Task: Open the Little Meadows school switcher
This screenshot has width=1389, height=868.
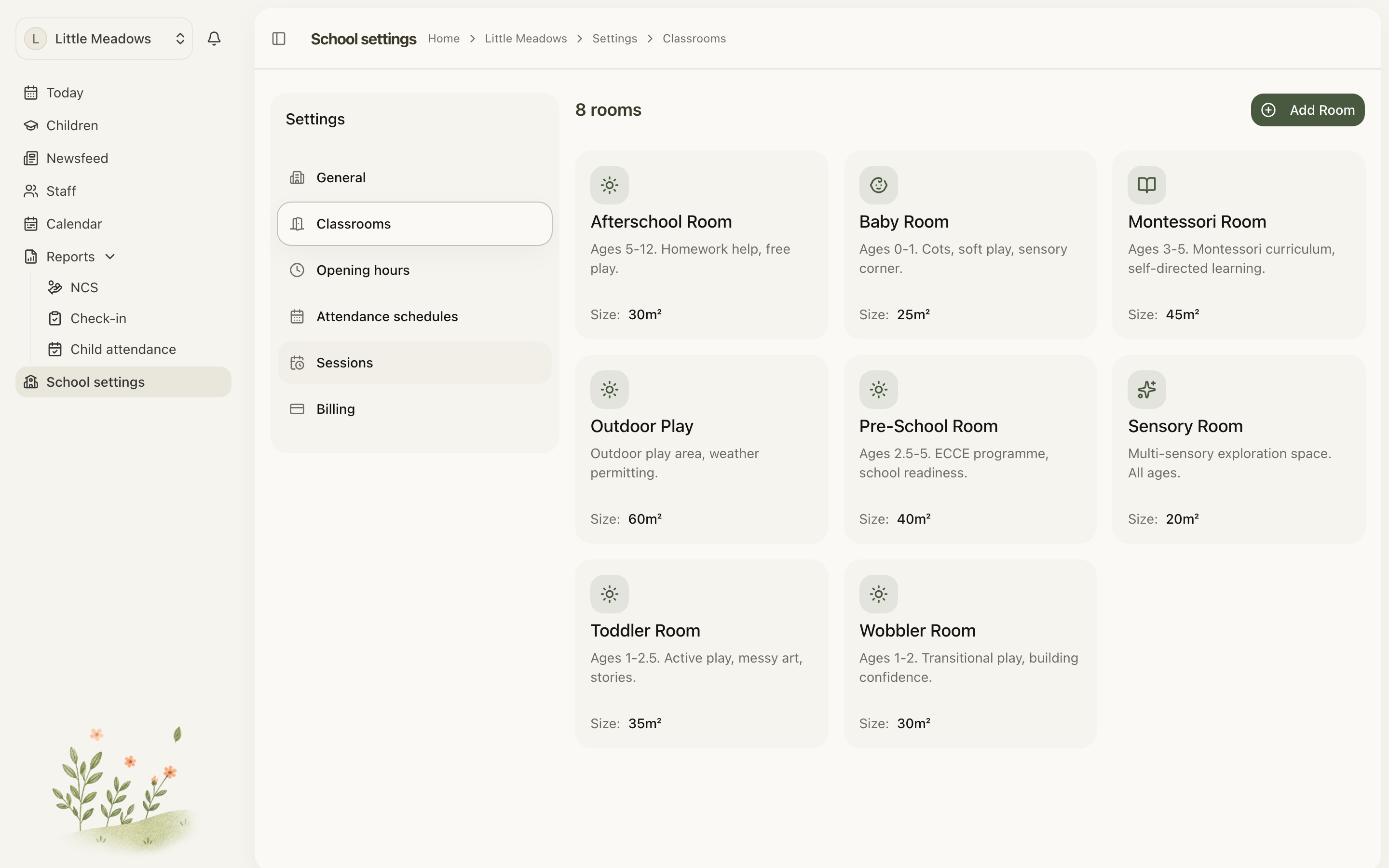Action: pos(104,39)
